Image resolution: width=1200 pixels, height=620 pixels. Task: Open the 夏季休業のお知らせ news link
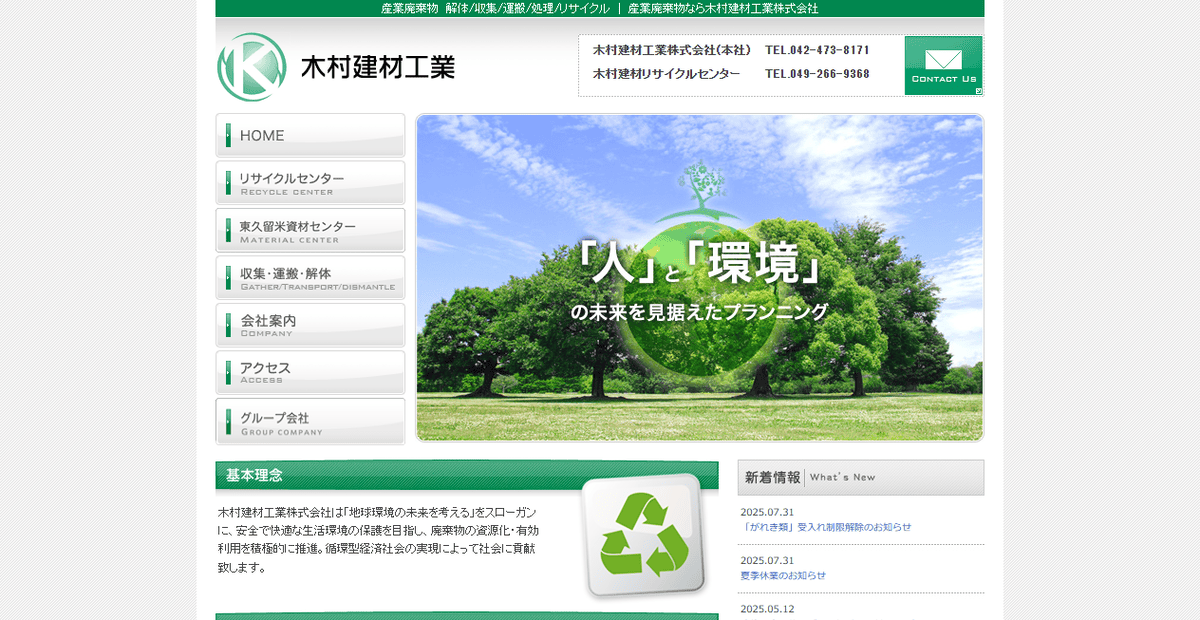(x=783, y=575)
